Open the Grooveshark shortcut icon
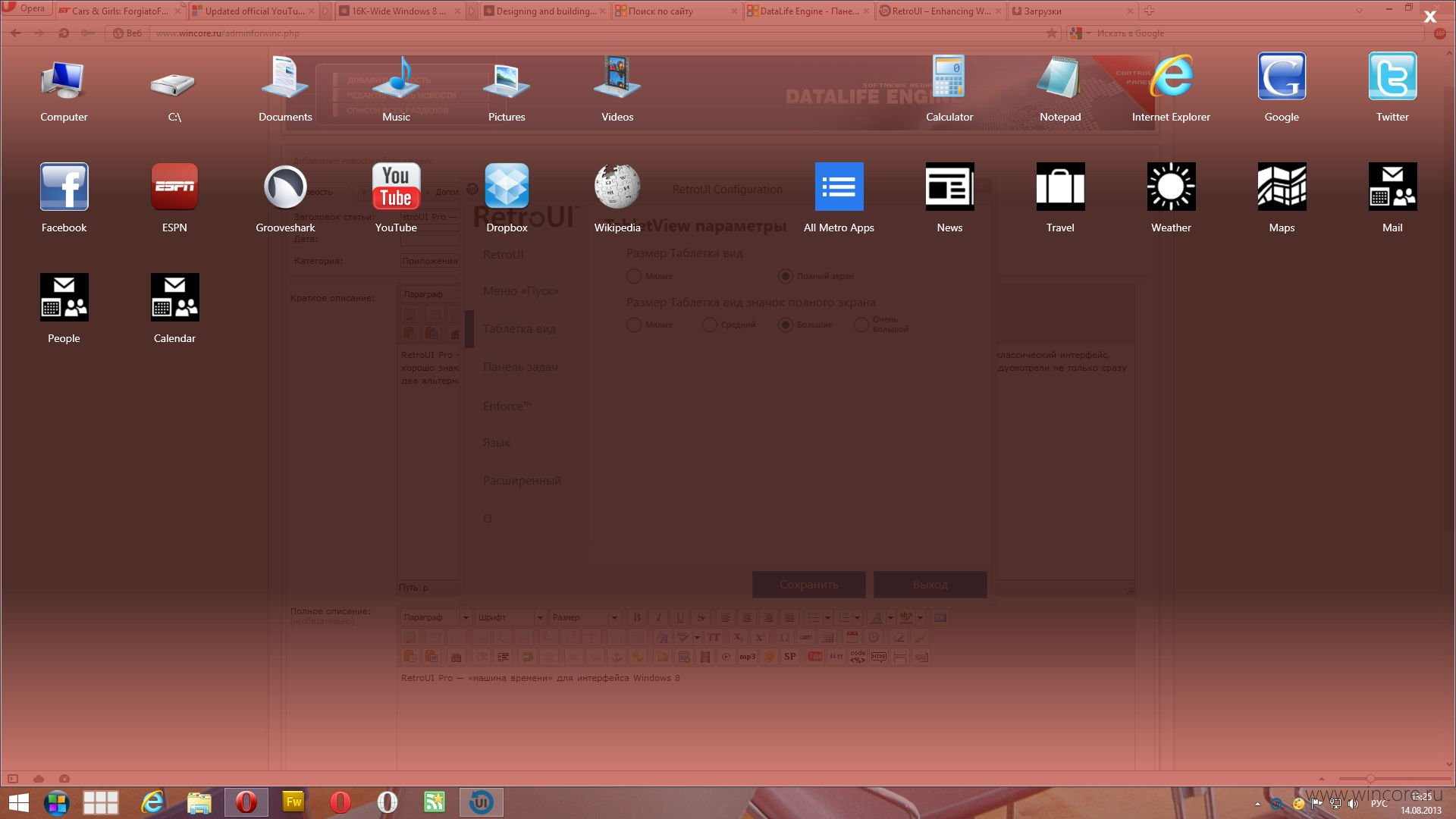The width and height of the screenshot is (1456, 819). point(285,187)
